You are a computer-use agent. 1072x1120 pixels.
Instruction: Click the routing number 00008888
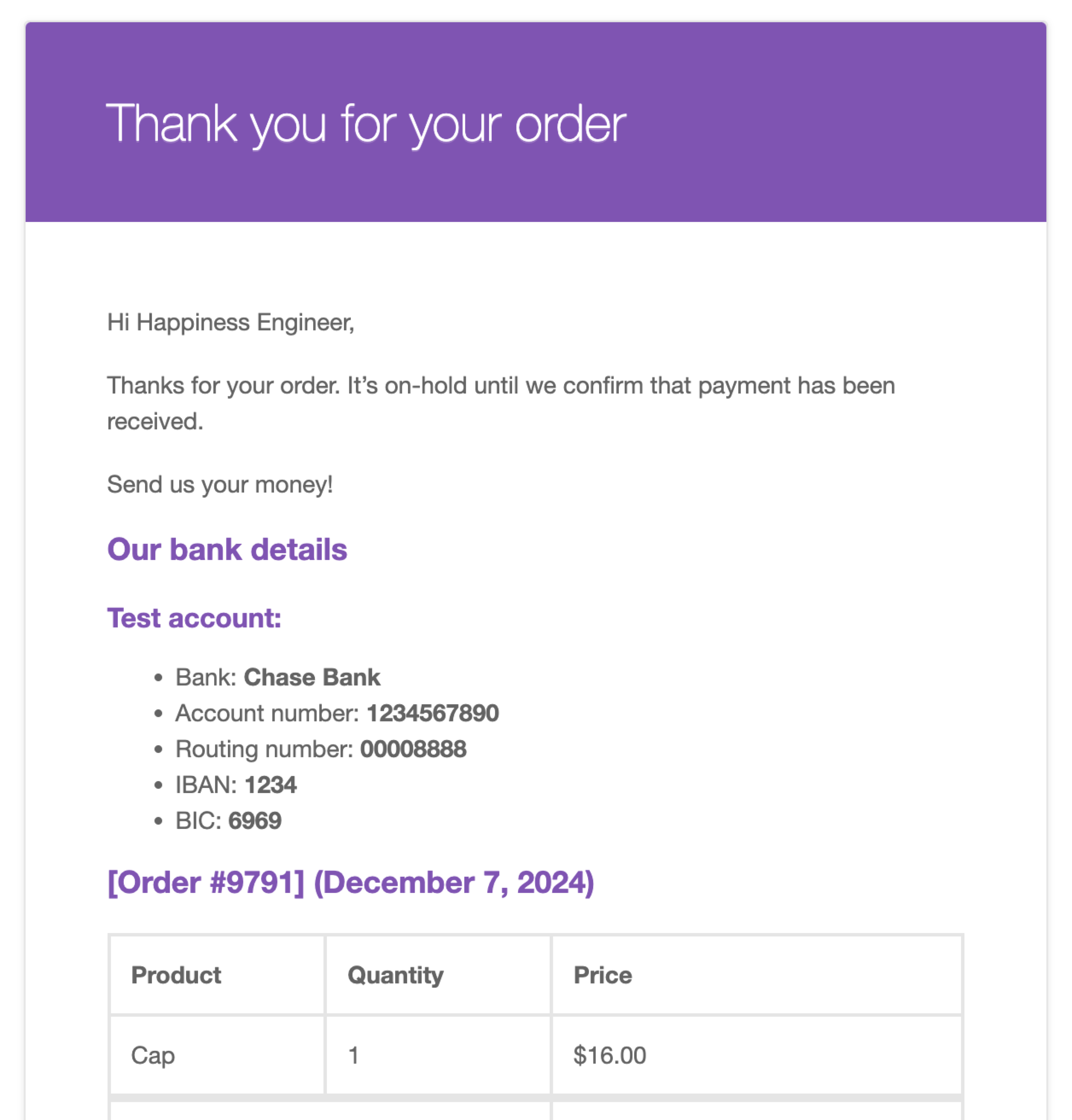[413, 749]
